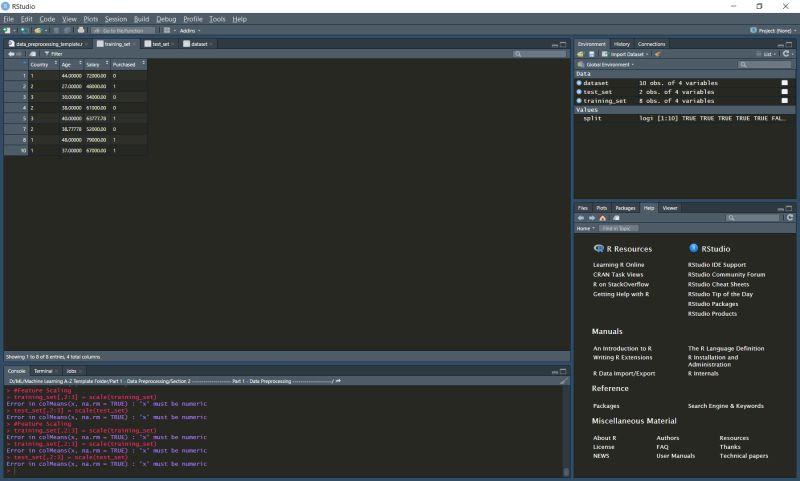Switch to the Terminal tab
Viewport: 800px width, 481px height.
[x=43, y=371]
